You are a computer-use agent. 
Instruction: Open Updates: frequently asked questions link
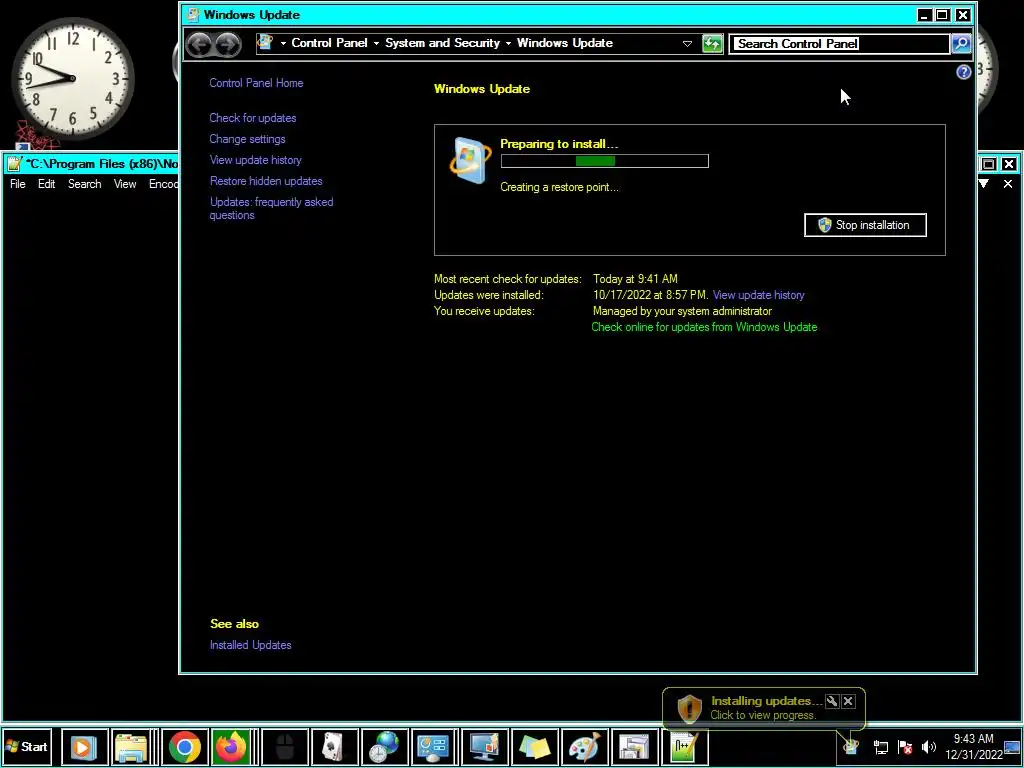271,208
